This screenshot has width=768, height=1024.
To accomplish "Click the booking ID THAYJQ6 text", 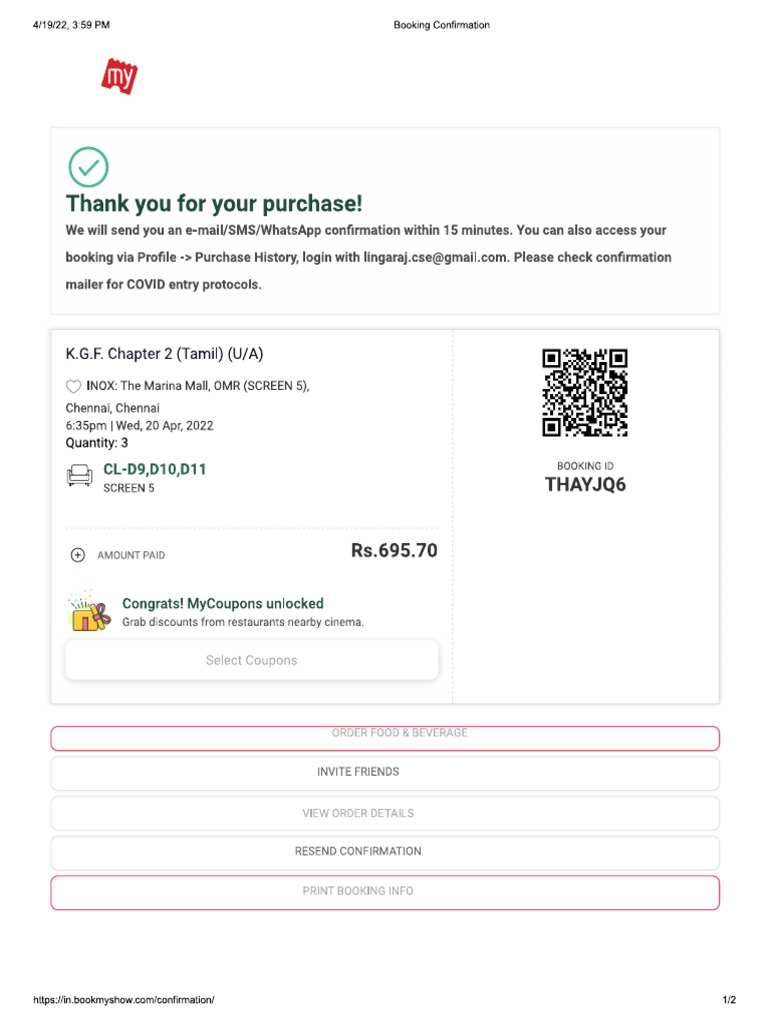I will [x=585, y=486].
